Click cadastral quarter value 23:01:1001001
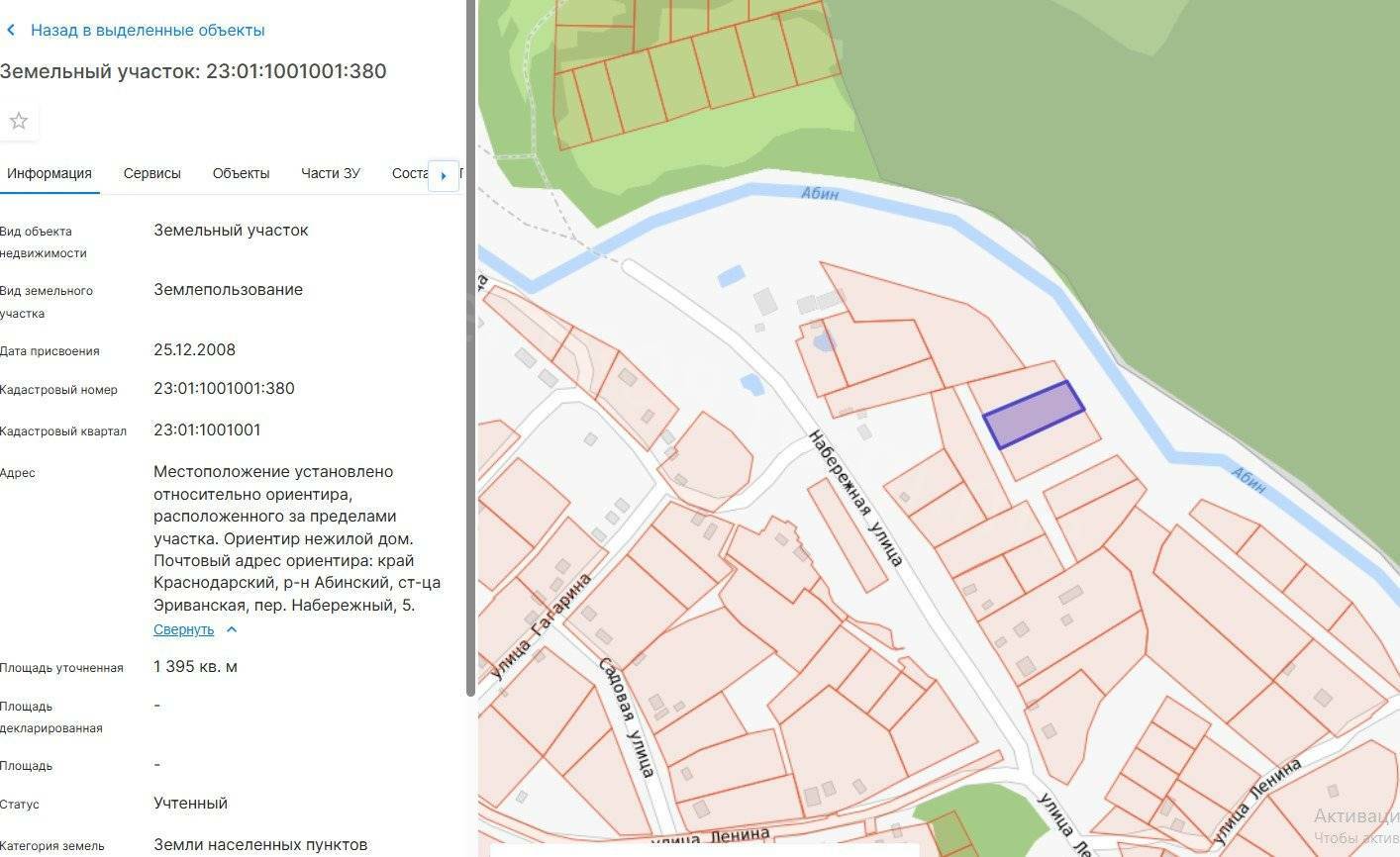This screenshot has width=1400, height=857. coord(207,430)
